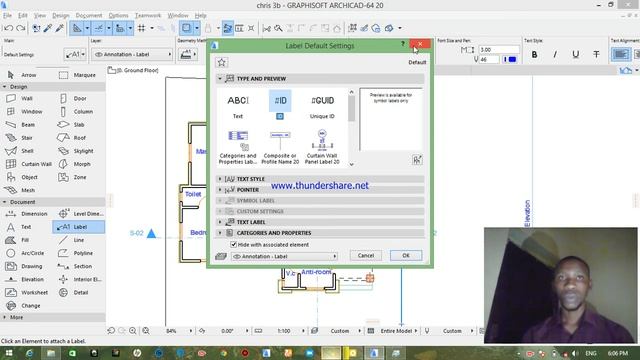The height and width of the screenshot is (360, 640).
Task: Open the Edit menu
Action: click(23, 16)
